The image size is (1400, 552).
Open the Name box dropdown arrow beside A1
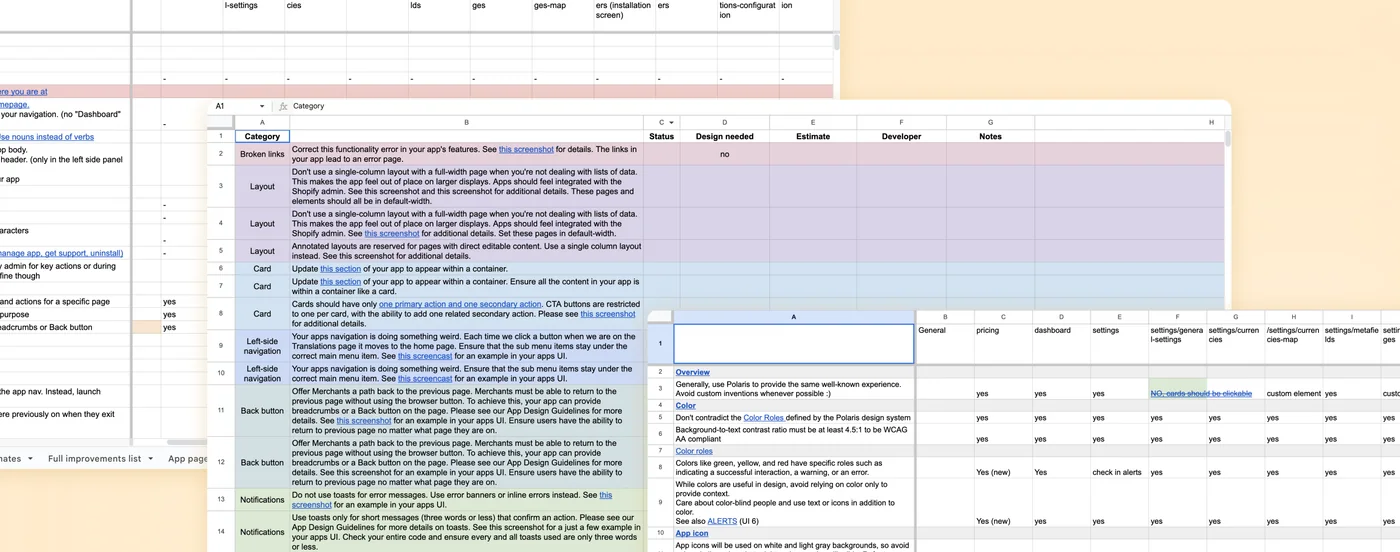(x=262, y=106)
